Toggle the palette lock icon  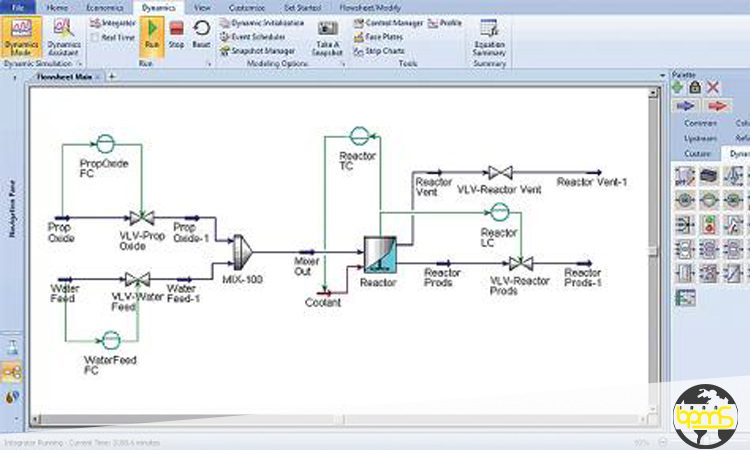(695, 87)
